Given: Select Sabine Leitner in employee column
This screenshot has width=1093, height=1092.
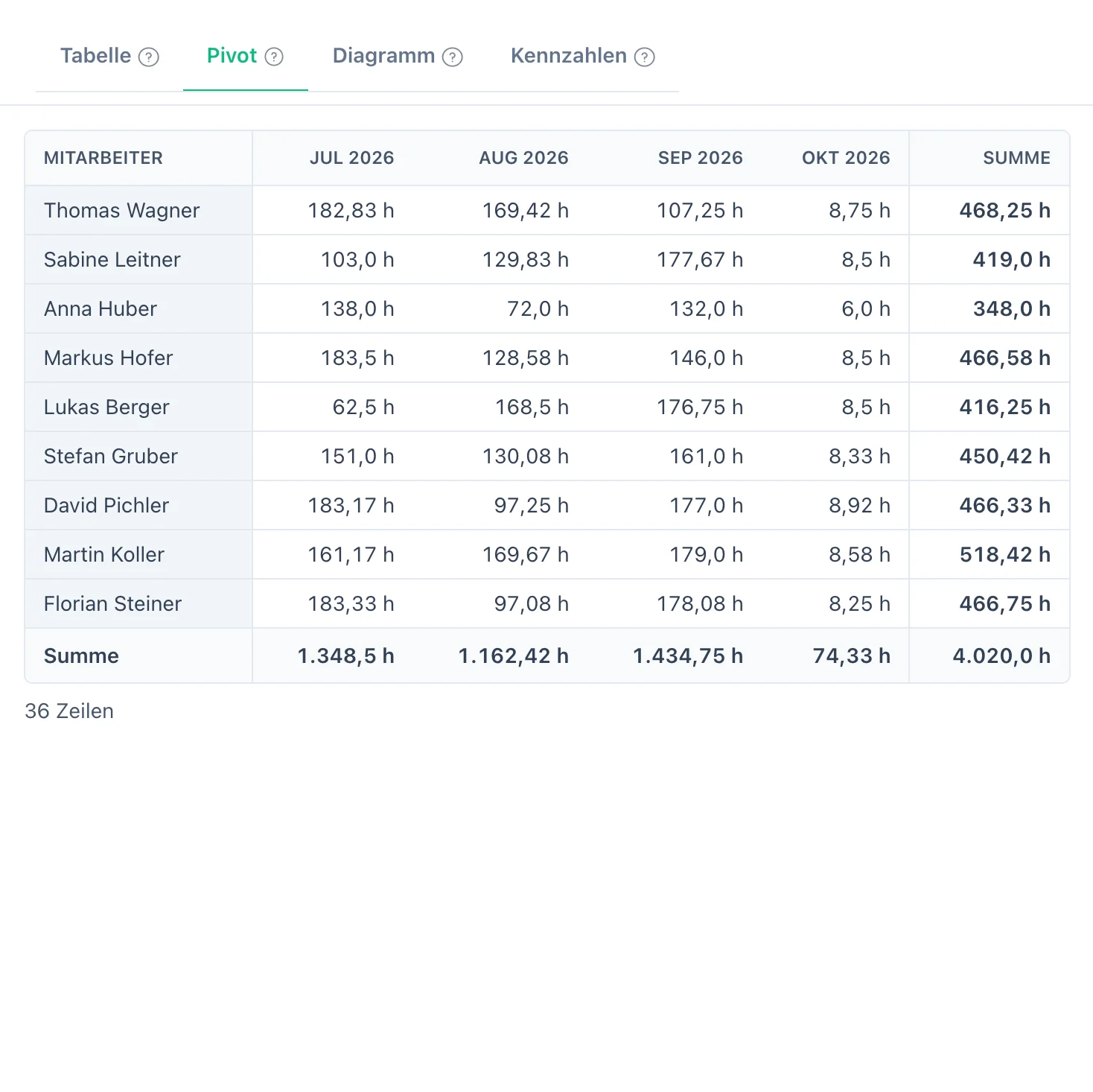Looking at the screenshot, I should tap(112, 260).
